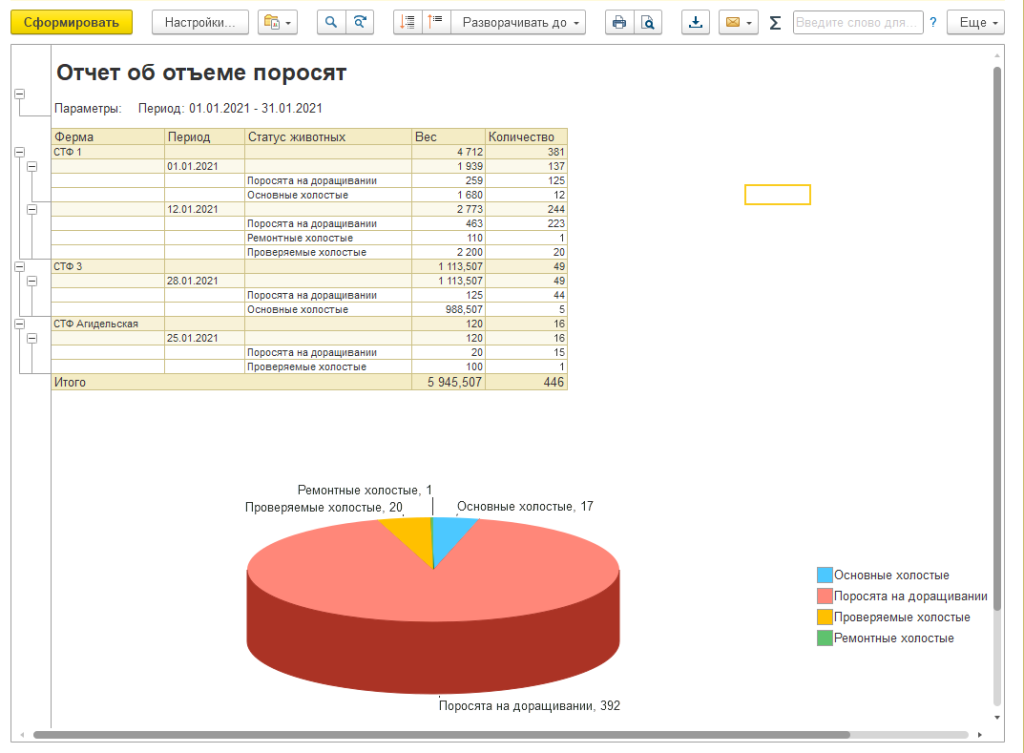Collapse the 12.01.2021 period group
Image resolution: width=1024 pixels, height=753 pixels.
click(x=32, y=209)
